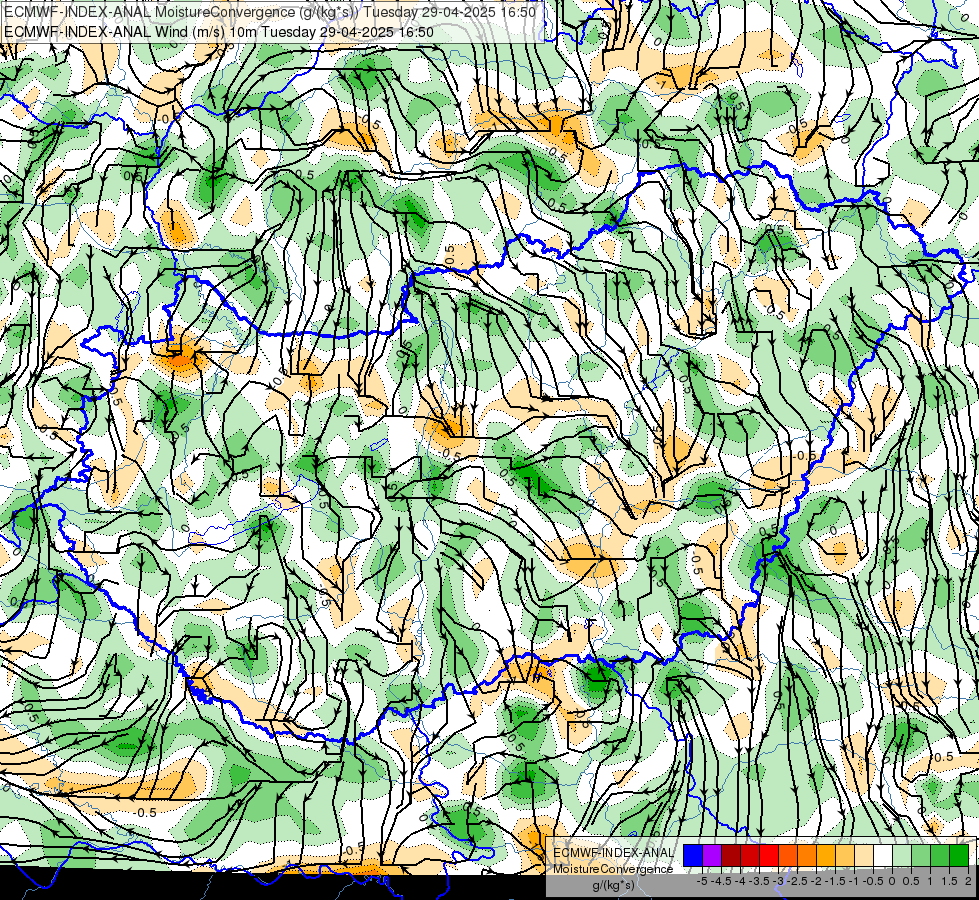Click the darkest red legend swatch

(731, 855)
